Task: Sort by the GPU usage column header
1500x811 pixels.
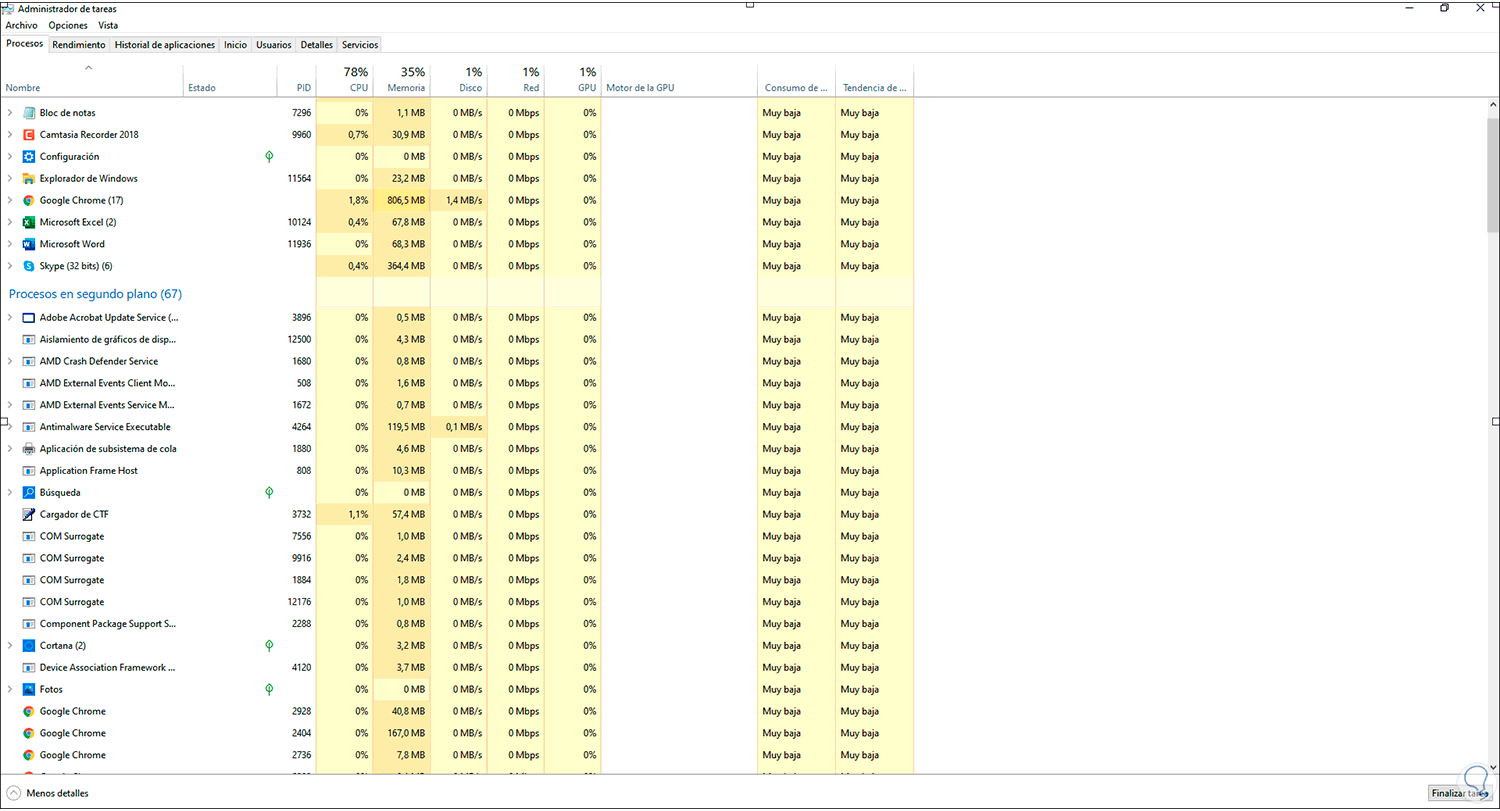Action: click(573, 80)
